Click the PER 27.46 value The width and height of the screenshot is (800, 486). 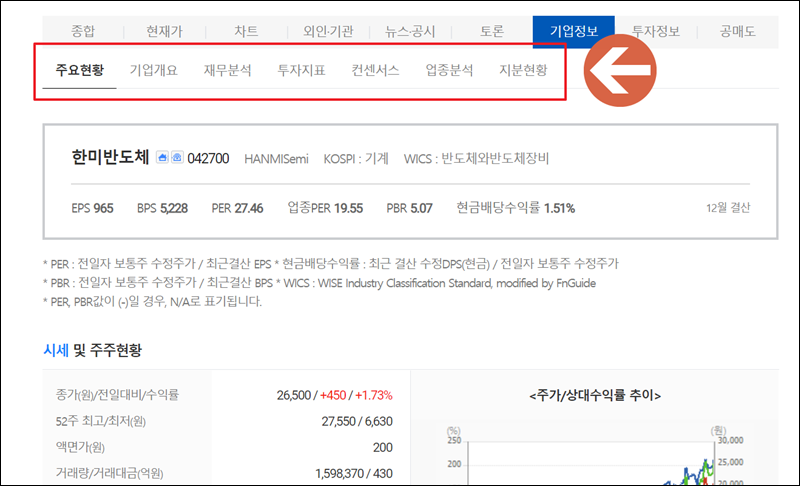[237, 208]
